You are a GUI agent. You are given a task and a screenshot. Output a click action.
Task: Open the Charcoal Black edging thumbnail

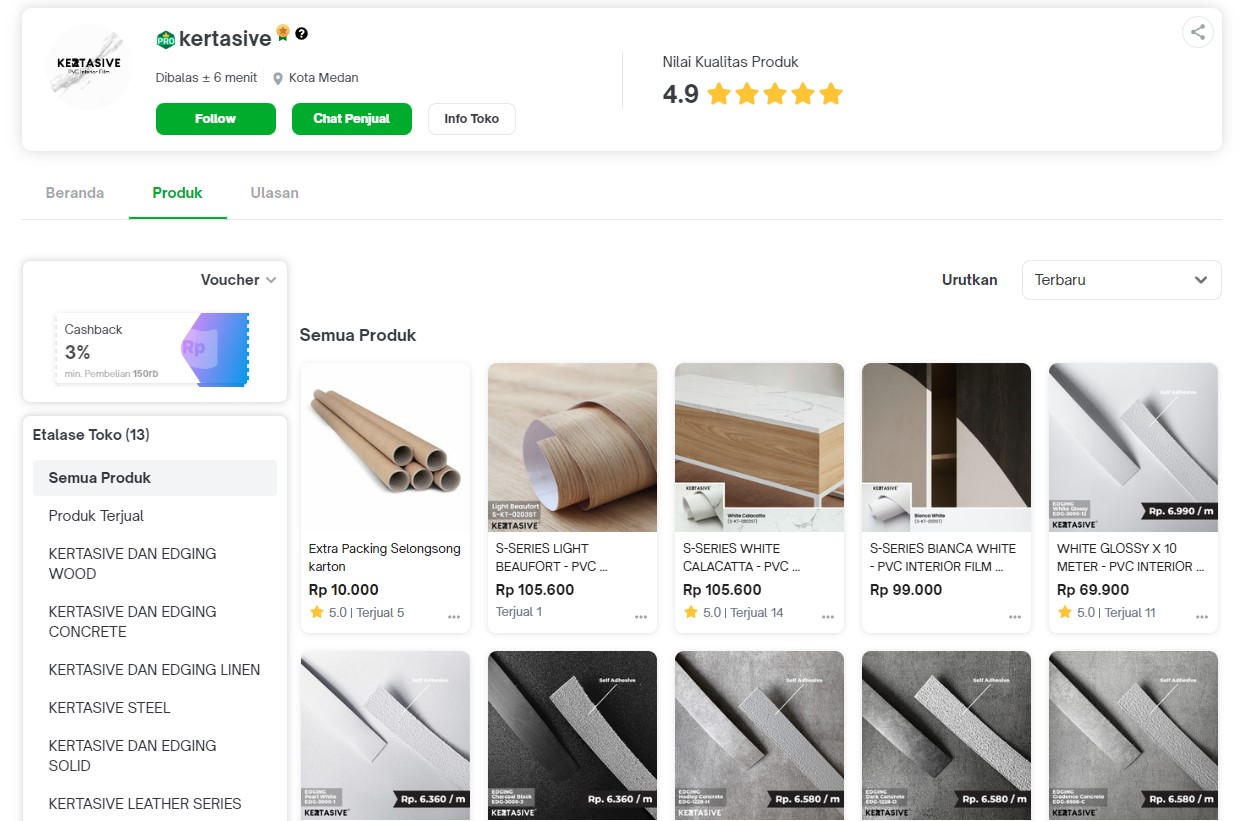pos(572,736)
